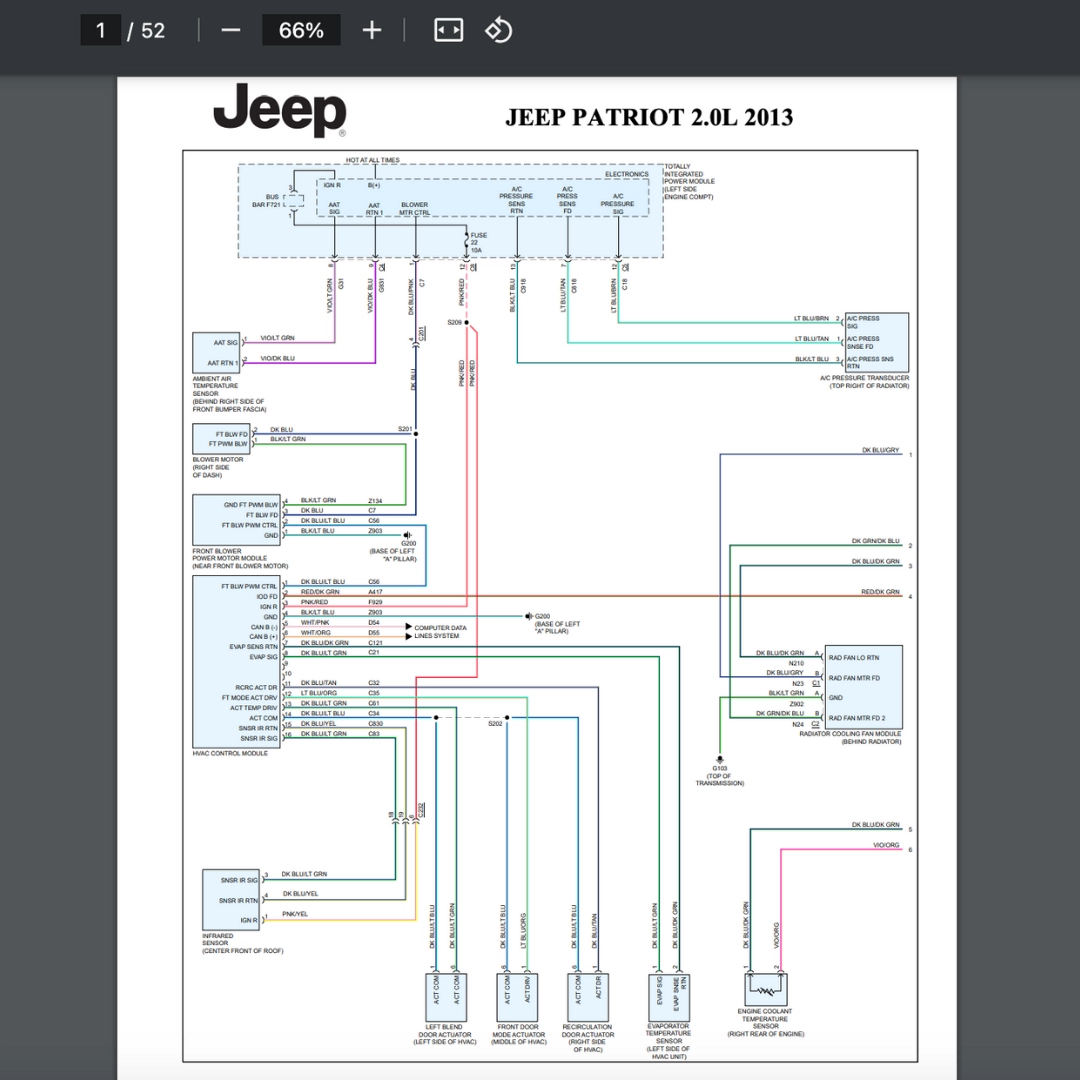Toggle the fit to width icon
The image size is (1080, 1080).
click(x=448, y=30)
